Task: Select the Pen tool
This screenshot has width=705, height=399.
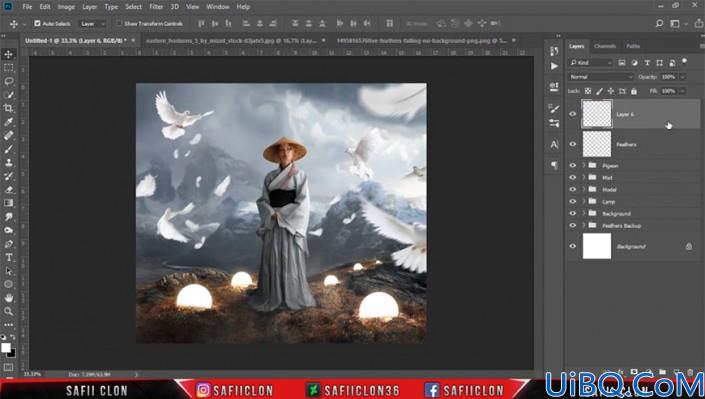Action: point(9,244)
